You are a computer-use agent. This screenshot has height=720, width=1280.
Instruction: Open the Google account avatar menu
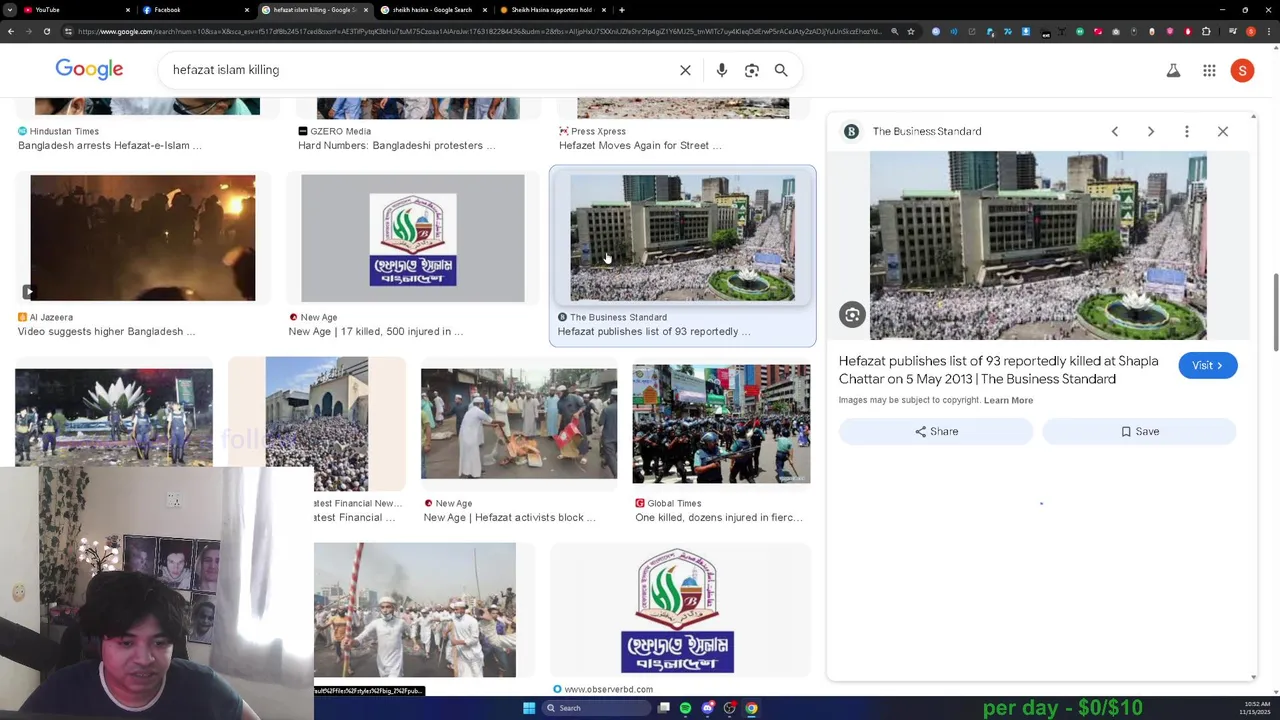coord(1242,70)
